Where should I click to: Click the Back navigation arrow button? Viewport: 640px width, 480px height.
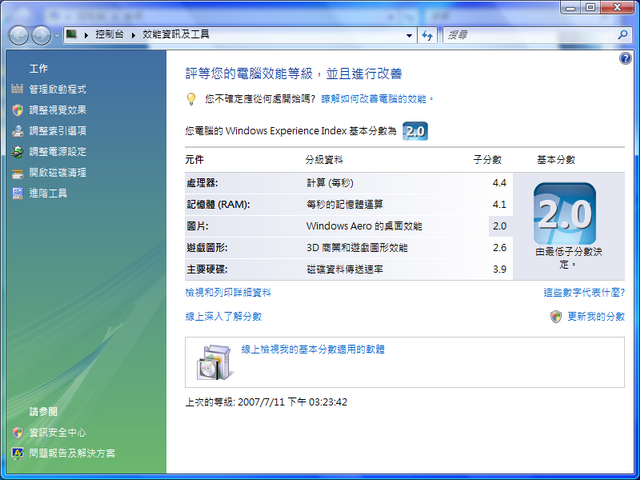(x=18, y=36)
